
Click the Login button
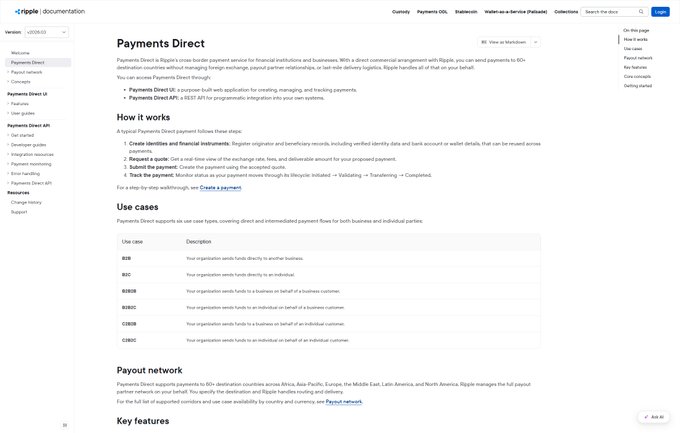tap(660, 12)
